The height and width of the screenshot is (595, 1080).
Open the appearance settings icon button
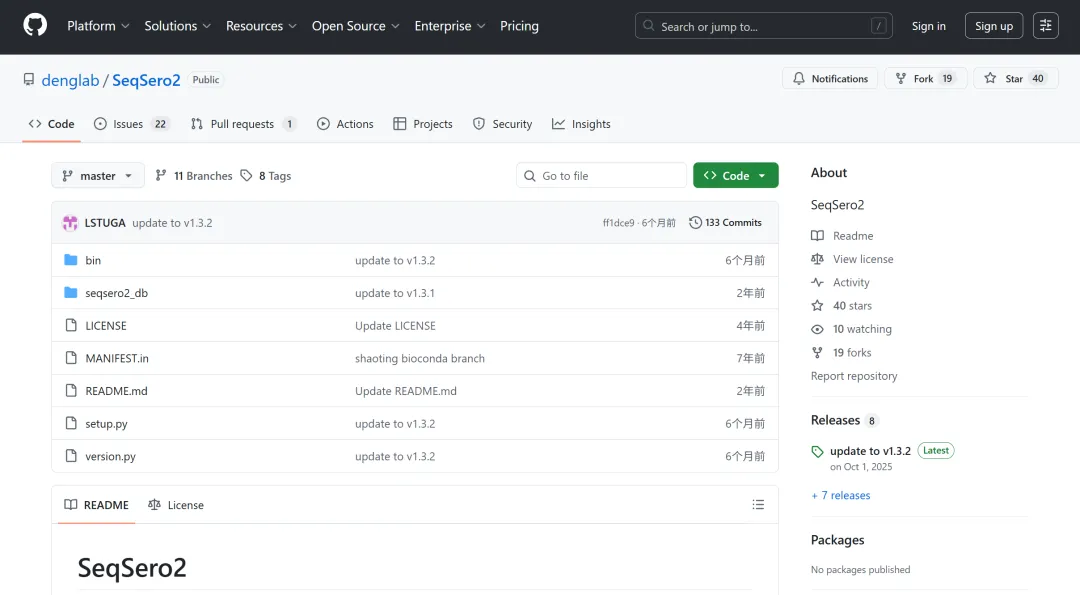click(1046, 26)
